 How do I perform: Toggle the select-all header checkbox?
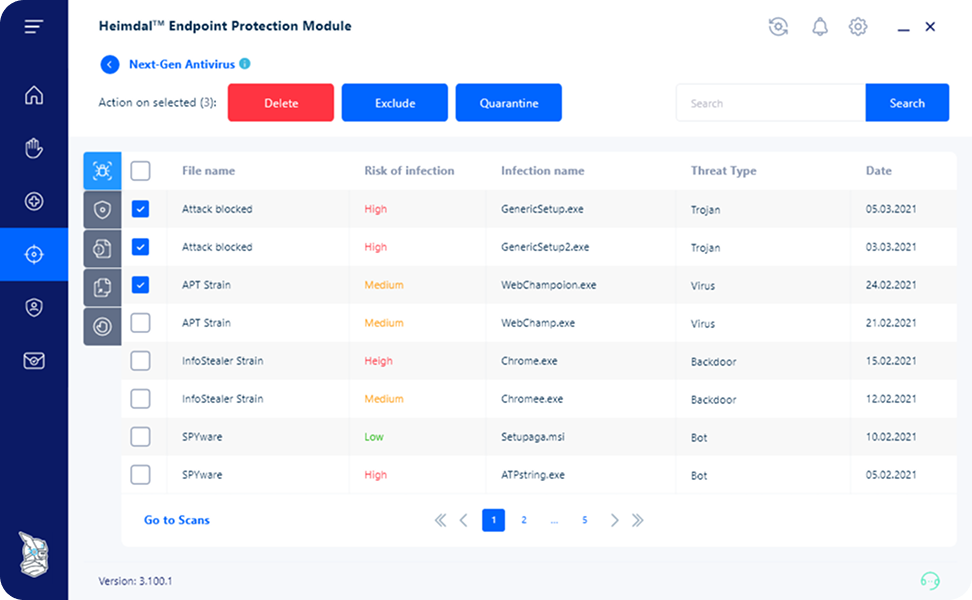141,170
